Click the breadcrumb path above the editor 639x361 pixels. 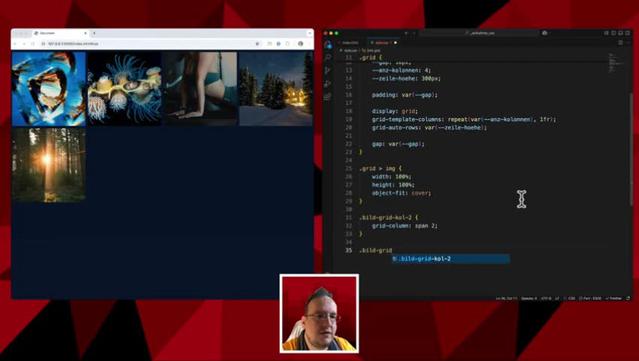361,51
